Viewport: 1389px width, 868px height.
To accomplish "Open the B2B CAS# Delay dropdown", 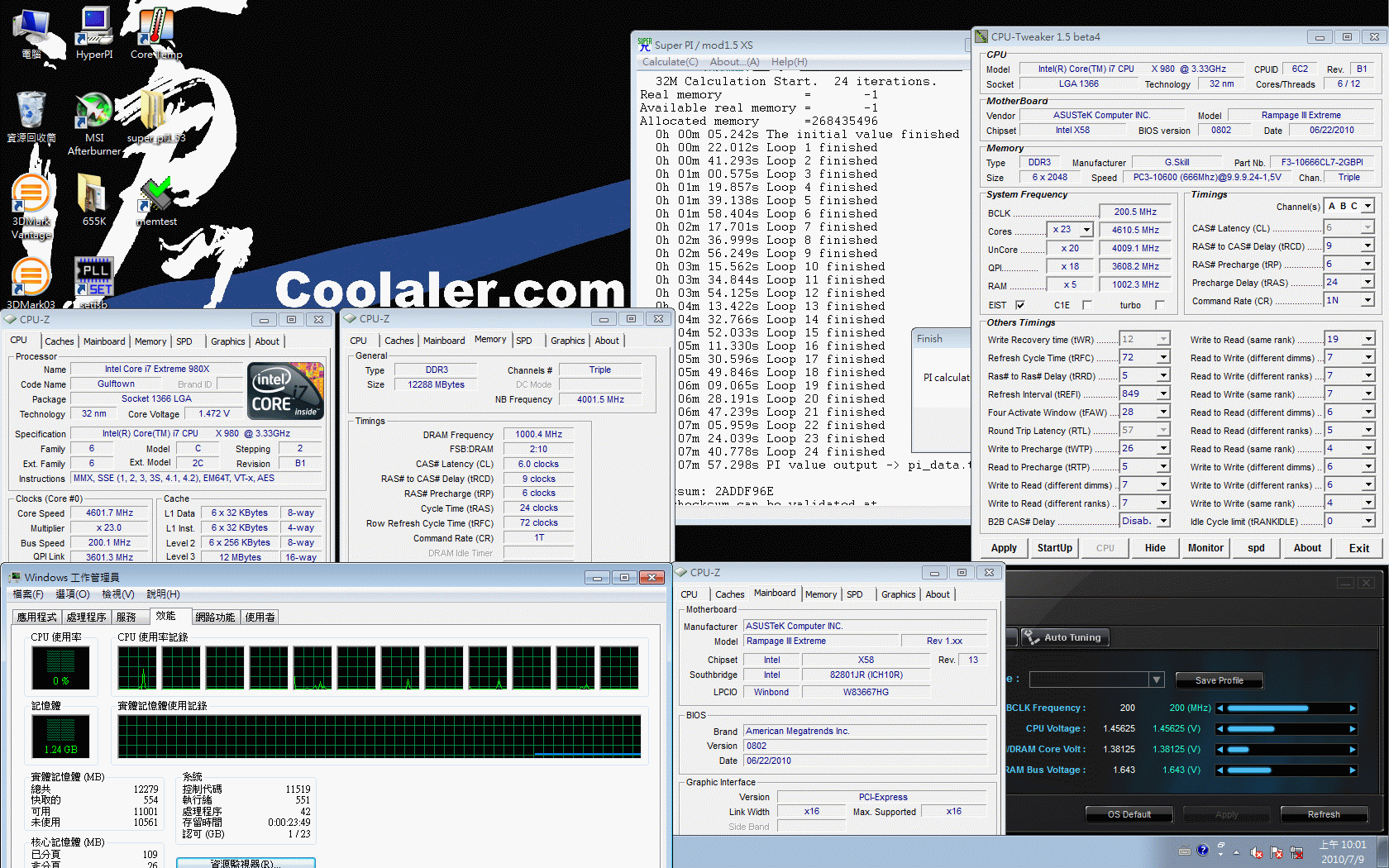I will point(1163,521).
